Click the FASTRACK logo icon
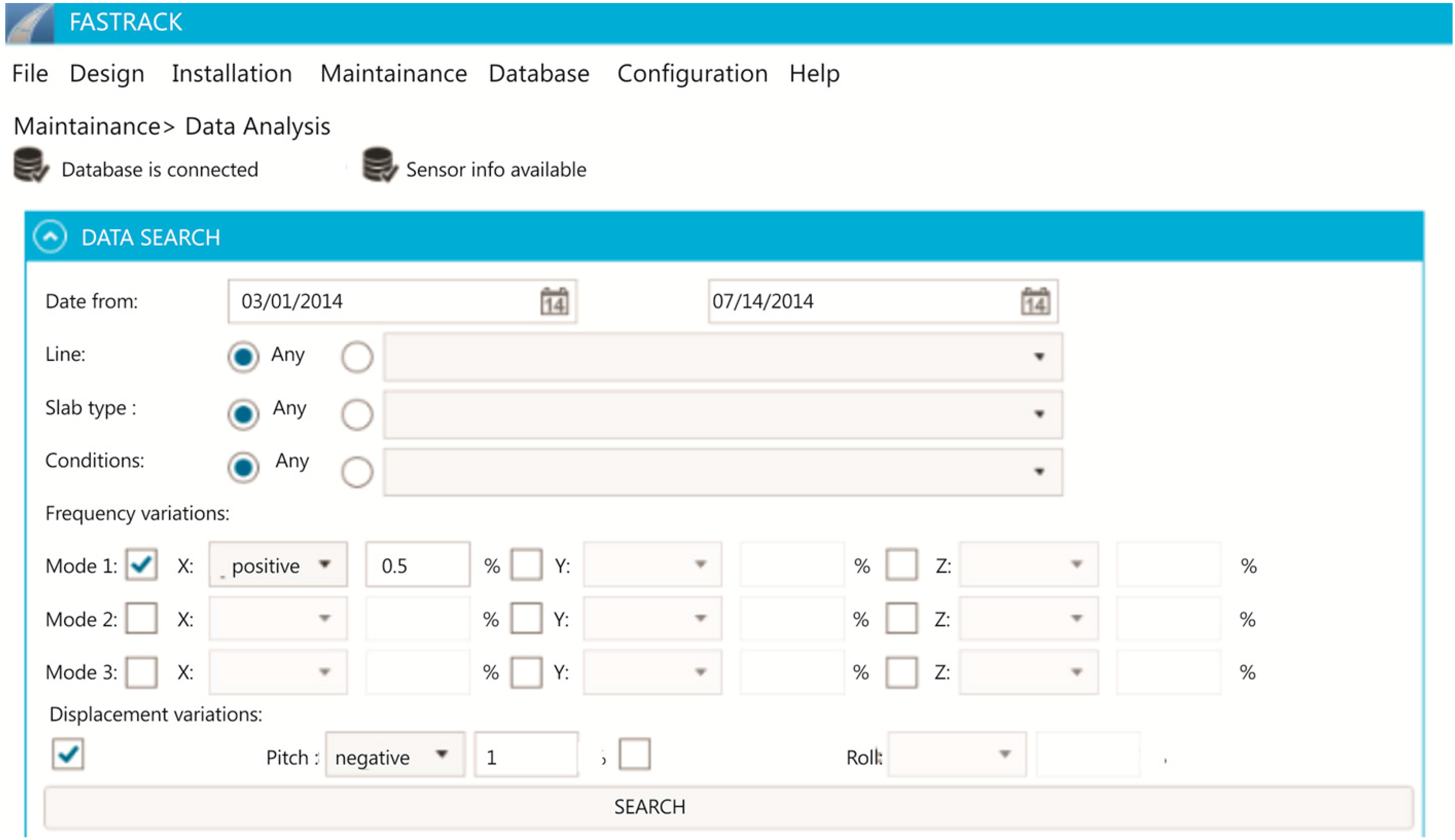1455x840 pixels. click(x=30, y=23)
